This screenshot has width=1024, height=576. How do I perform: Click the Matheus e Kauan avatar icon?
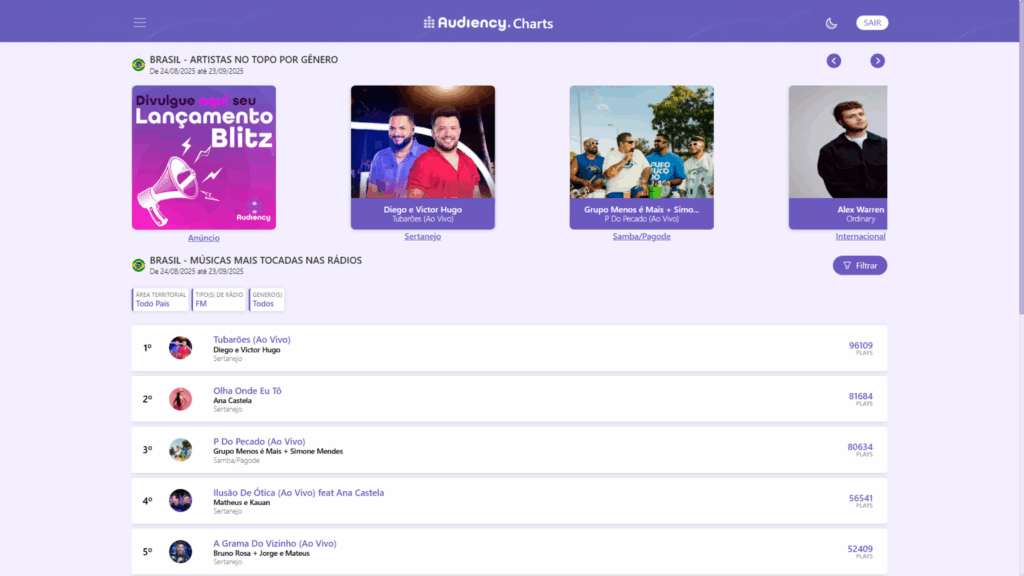(x=180, y=500)
